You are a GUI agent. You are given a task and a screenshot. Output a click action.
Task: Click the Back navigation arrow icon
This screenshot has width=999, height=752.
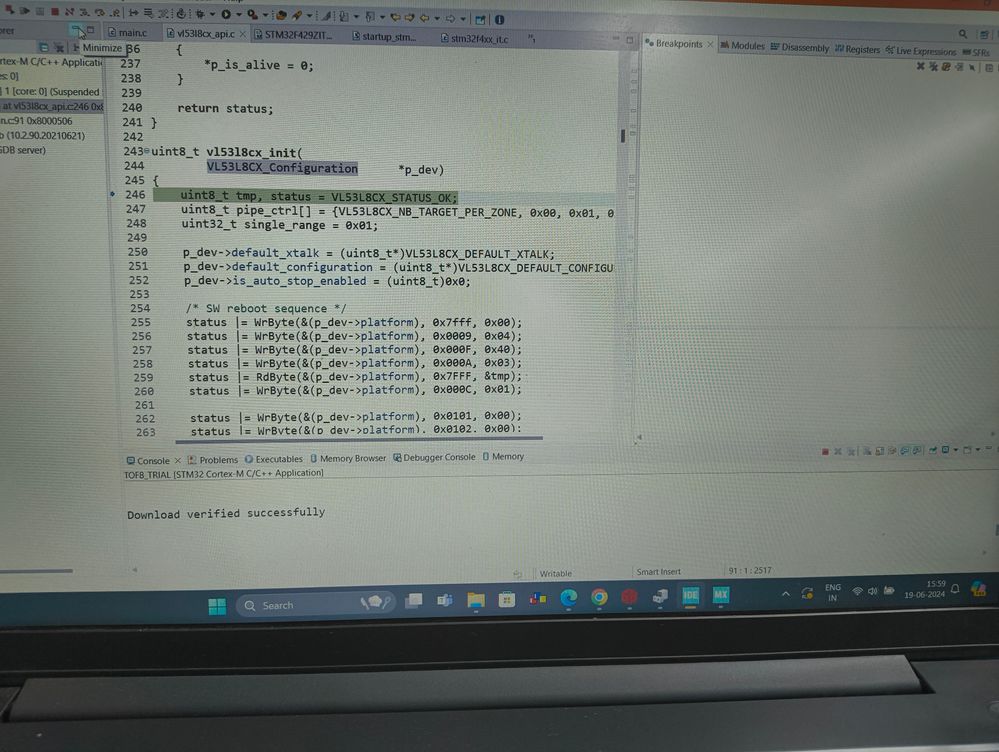(x=424, y=18)
